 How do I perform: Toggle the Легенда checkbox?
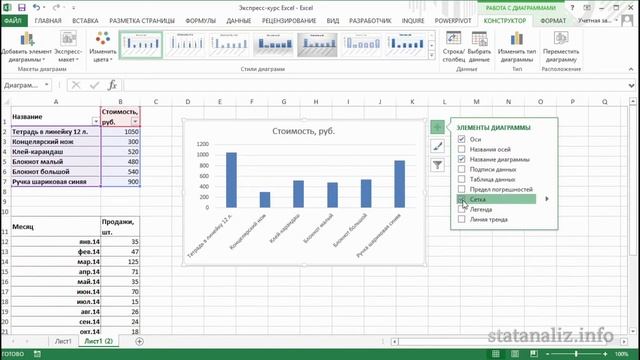[461, 209]
